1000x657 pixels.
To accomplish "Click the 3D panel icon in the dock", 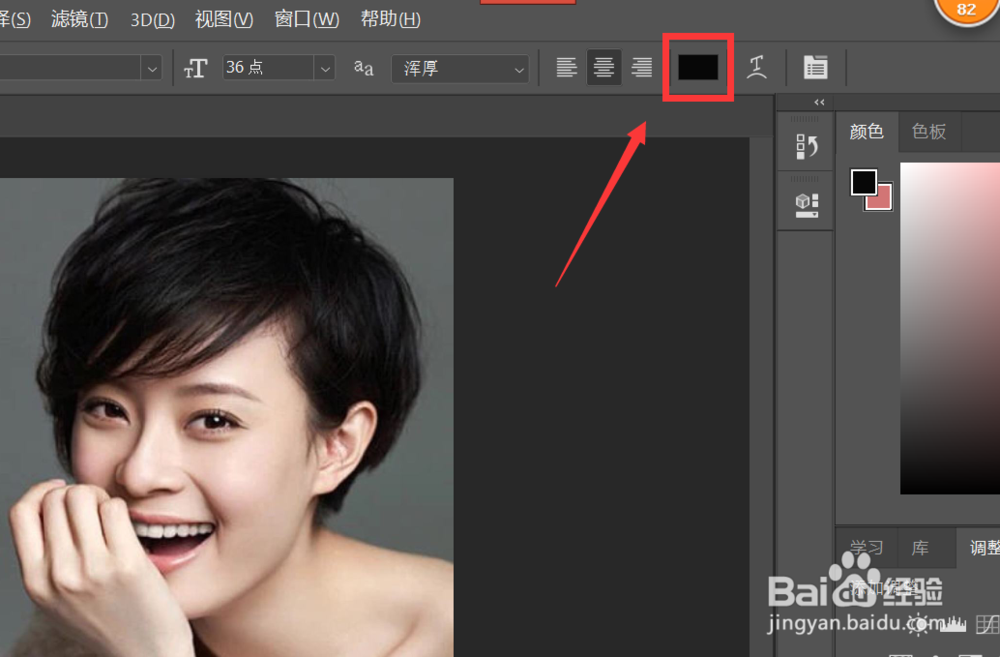I will [805, 200].
